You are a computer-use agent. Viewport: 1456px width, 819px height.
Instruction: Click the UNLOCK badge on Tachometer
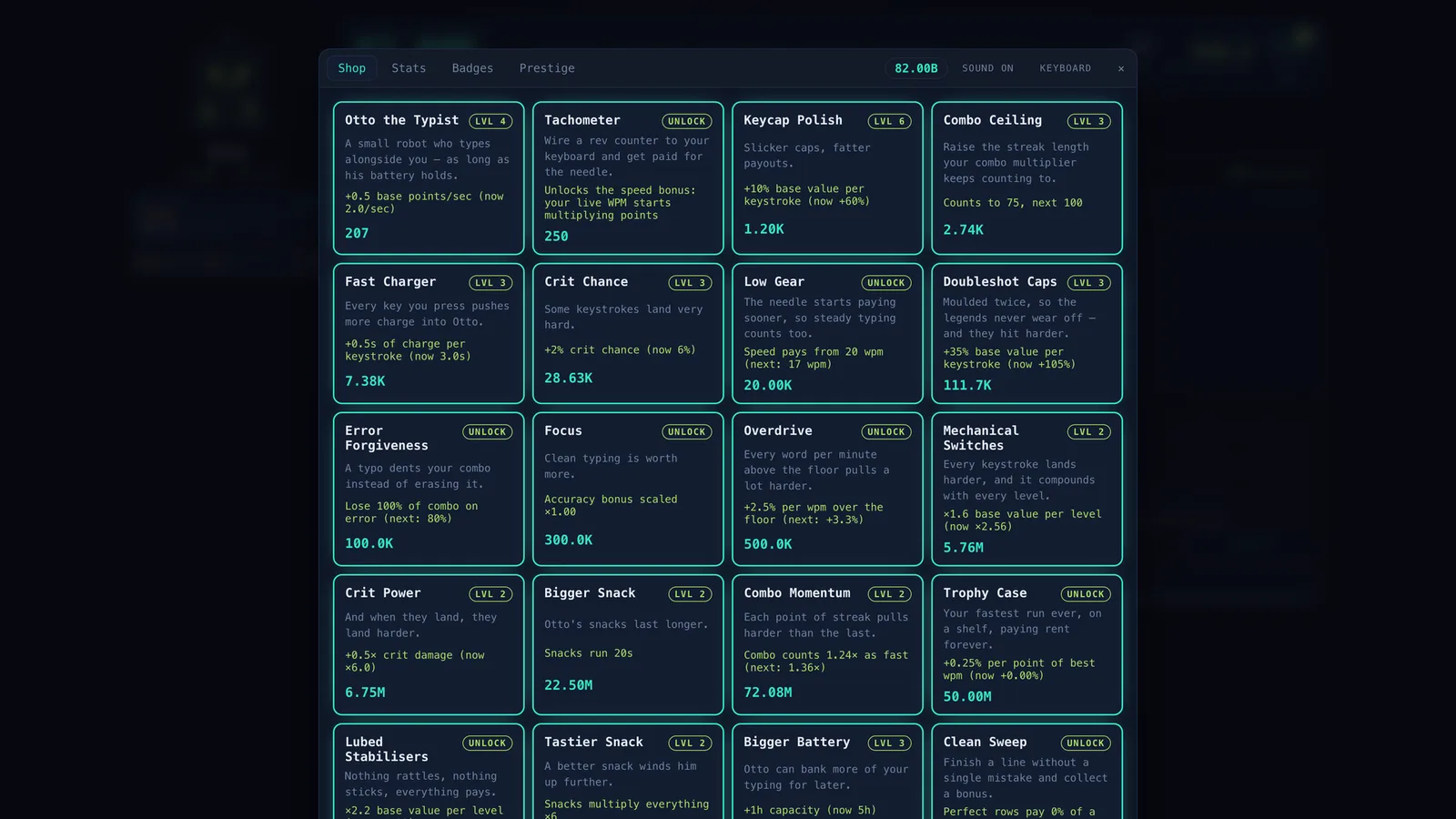(686, 121)
